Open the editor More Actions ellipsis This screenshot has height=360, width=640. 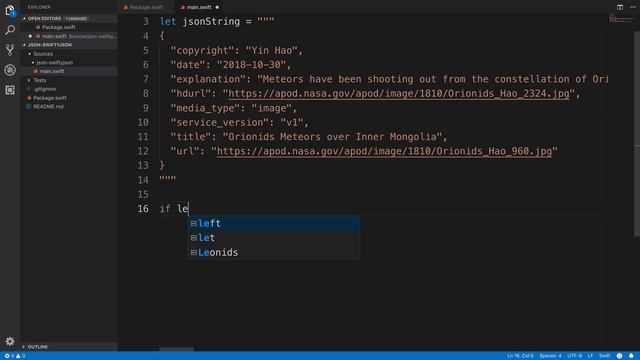pyautogui.click(x=633, y=7)
